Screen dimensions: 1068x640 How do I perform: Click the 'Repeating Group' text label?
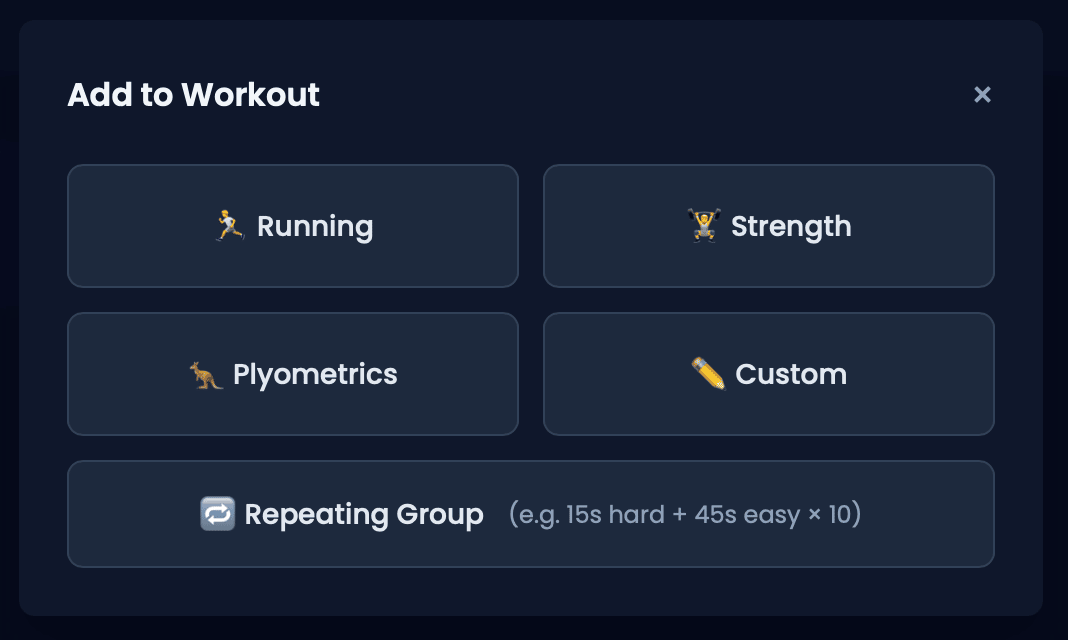[x=364, y=515]
